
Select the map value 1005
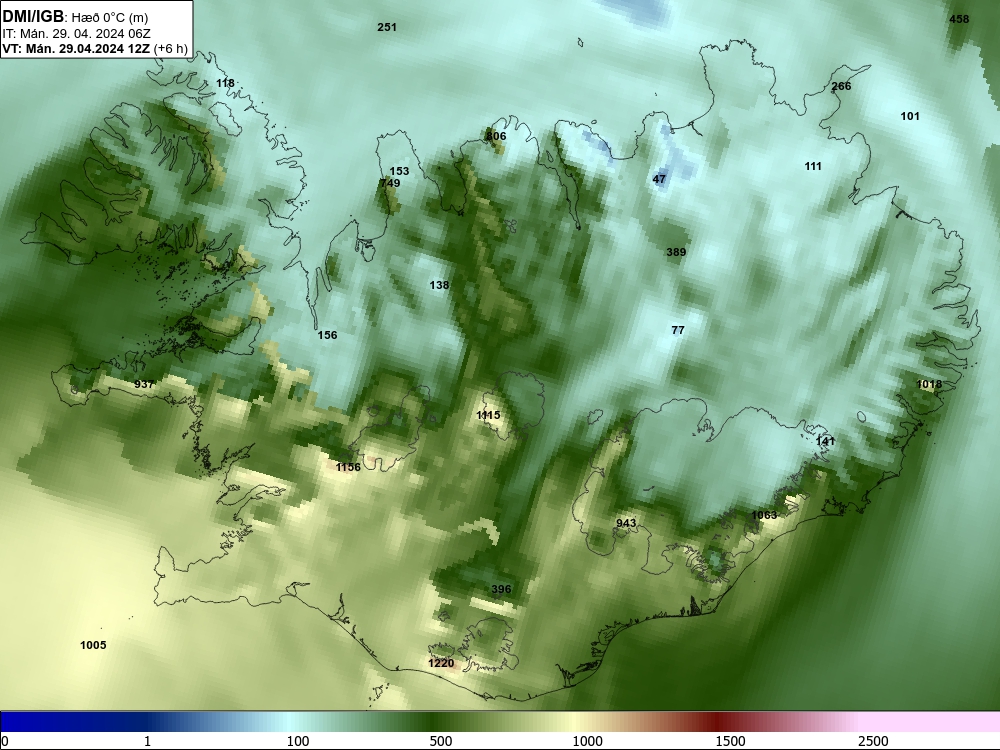(93, 645)
